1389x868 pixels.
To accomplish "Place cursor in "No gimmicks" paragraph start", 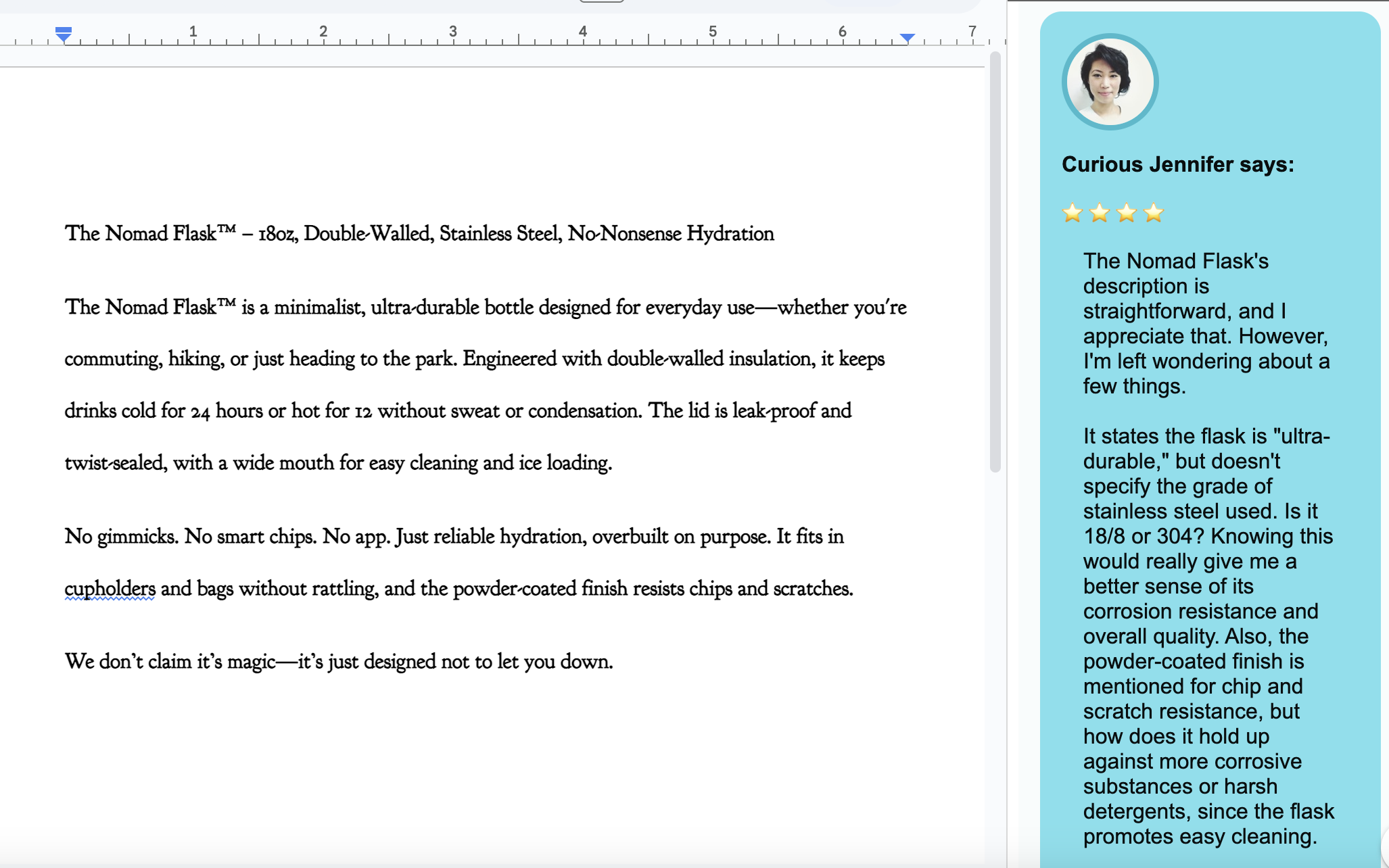I will pos(66,536).
